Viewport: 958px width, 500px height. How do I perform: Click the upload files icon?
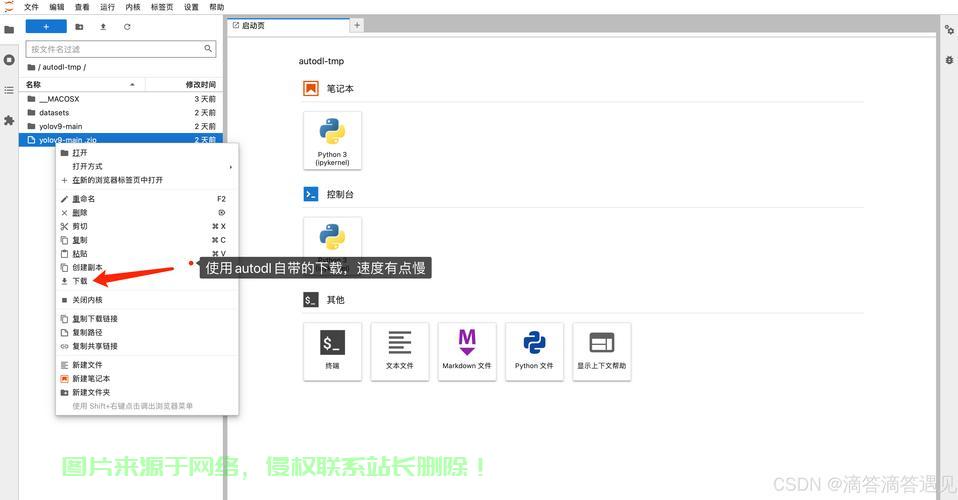click(103, 27)
